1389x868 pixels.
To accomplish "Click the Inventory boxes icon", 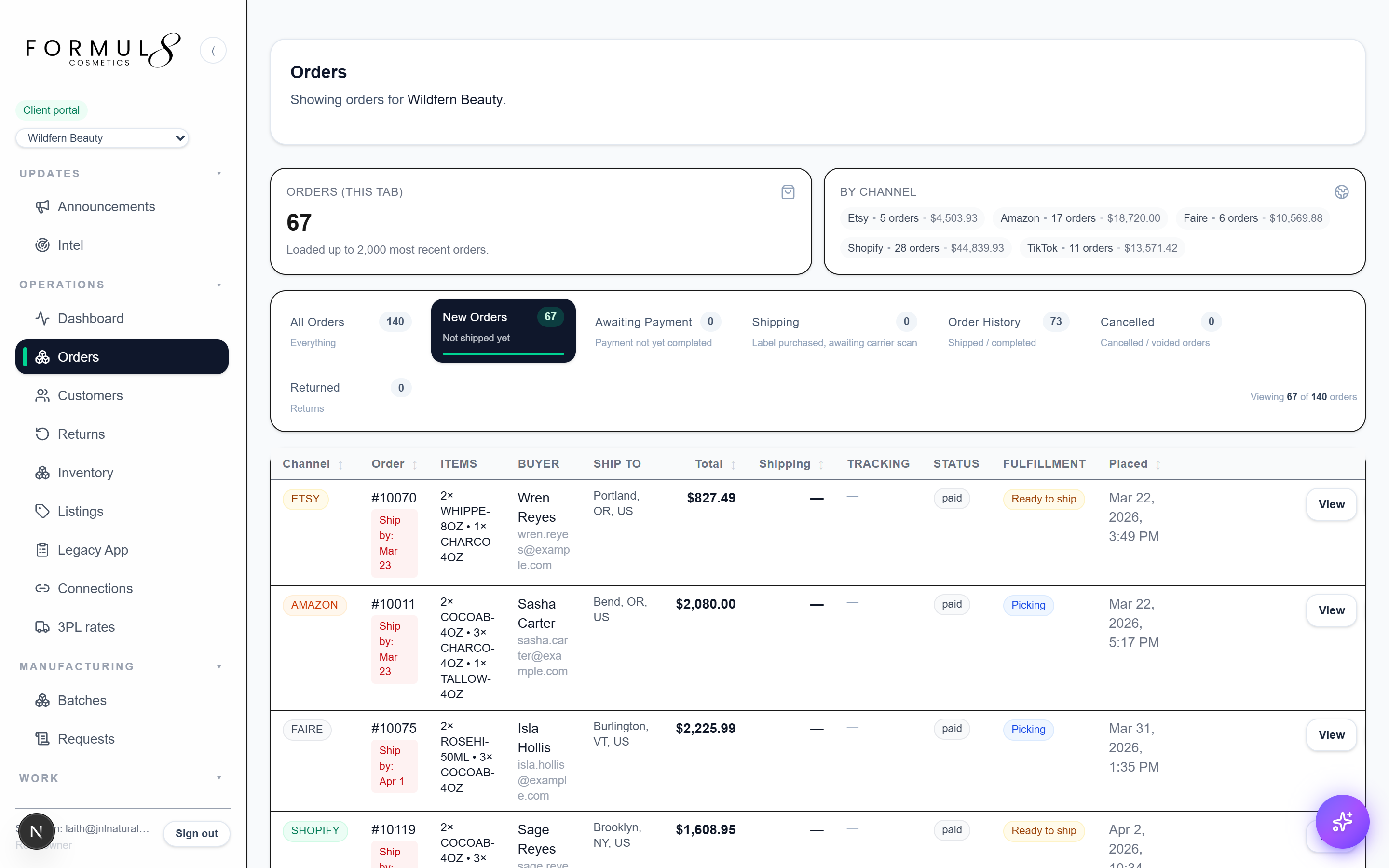I will [x=42, y=473].
